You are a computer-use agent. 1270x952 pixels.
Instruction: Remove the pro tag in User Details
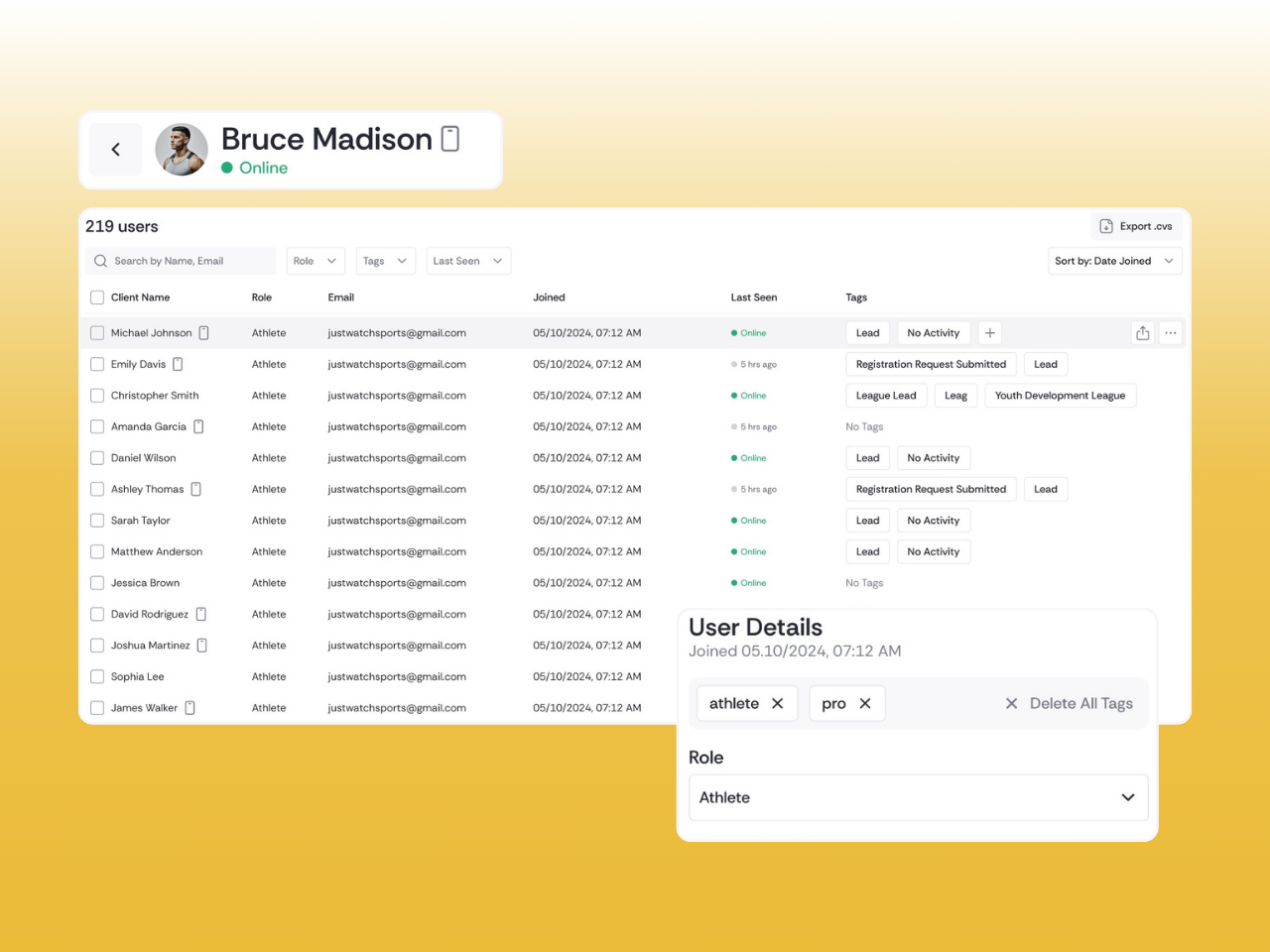coord(864,703)
